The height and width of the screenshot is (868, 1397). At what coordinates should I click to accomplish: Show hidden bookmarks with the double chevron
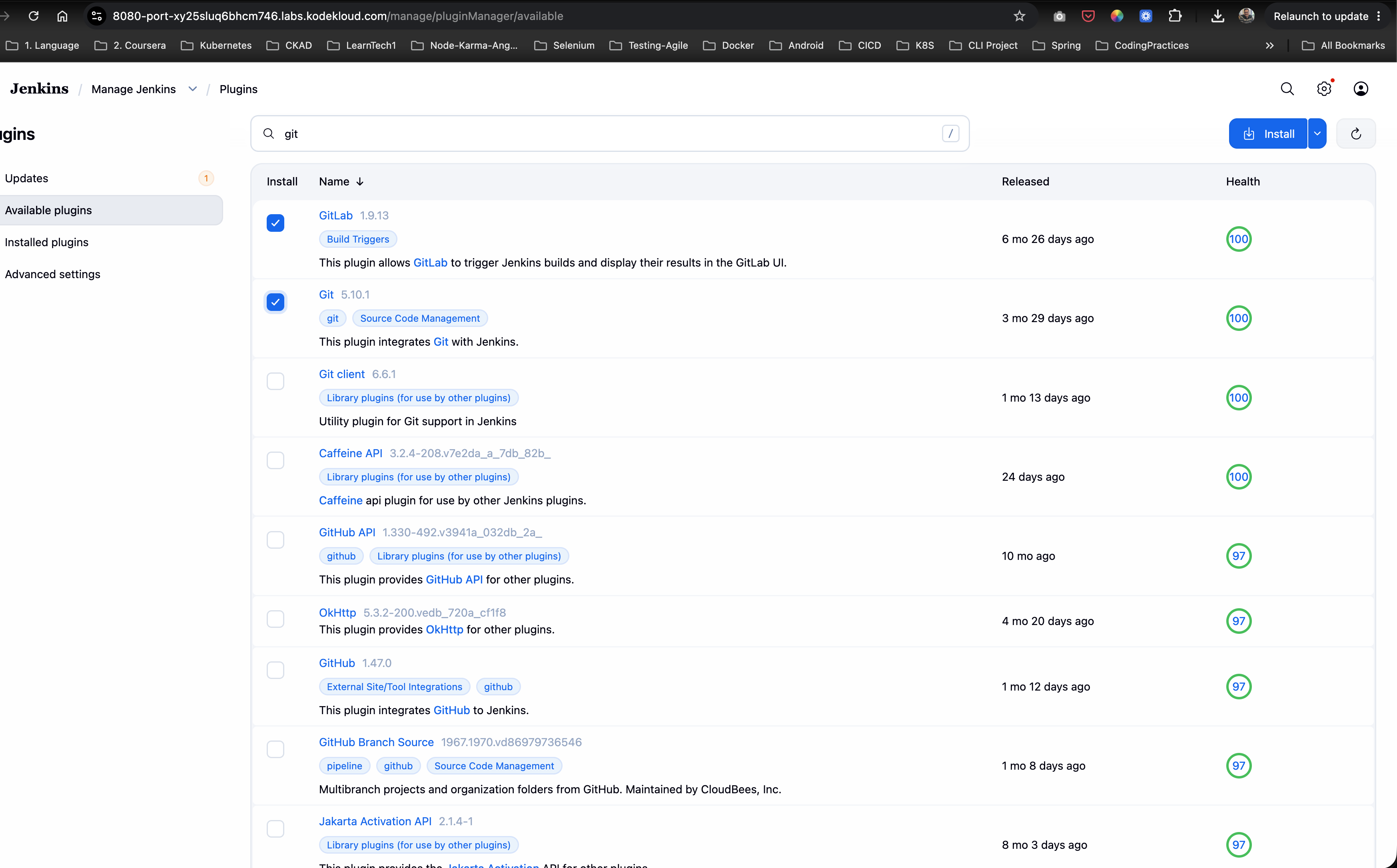(1269, 45)
